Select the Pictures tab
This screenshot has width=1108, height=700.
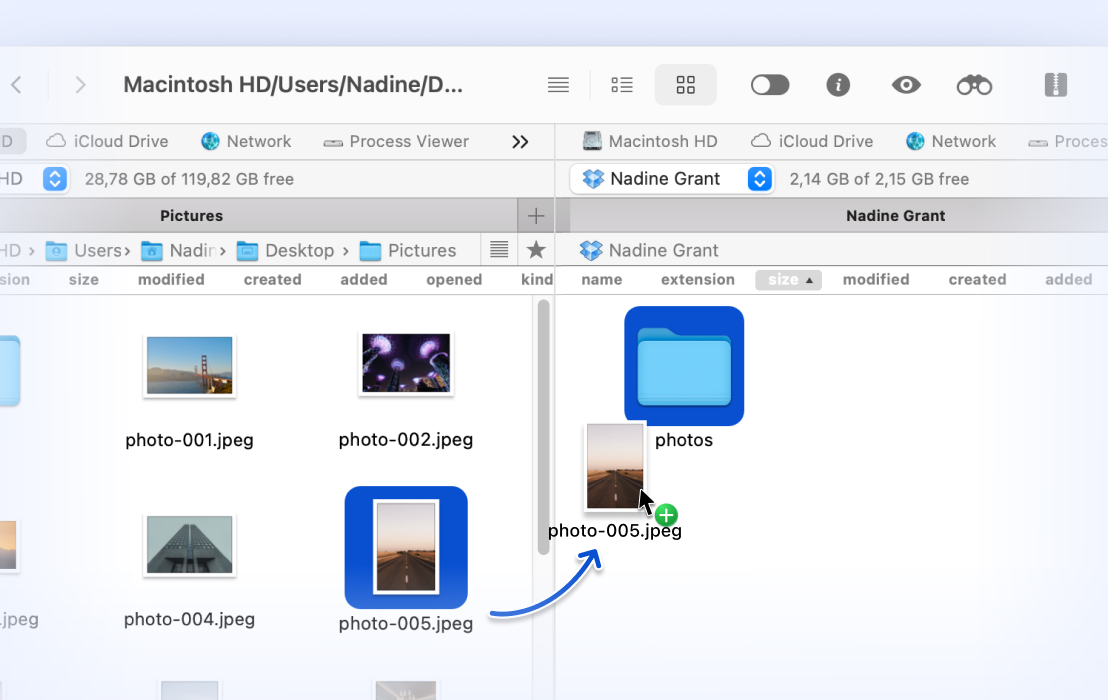pos(191,215)
